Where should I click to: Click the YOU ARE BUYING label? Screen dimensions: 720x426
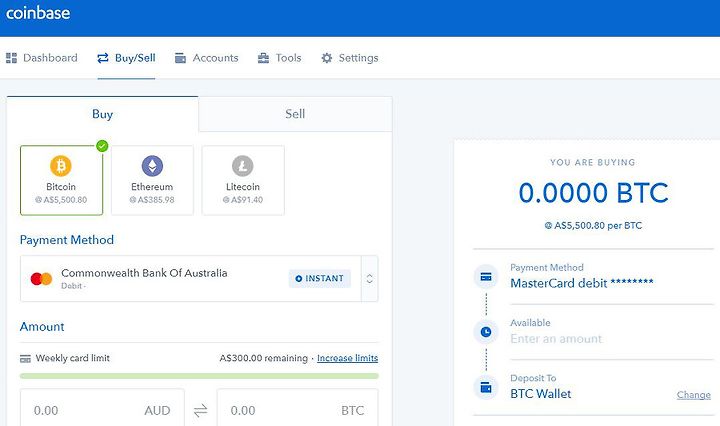593,163
